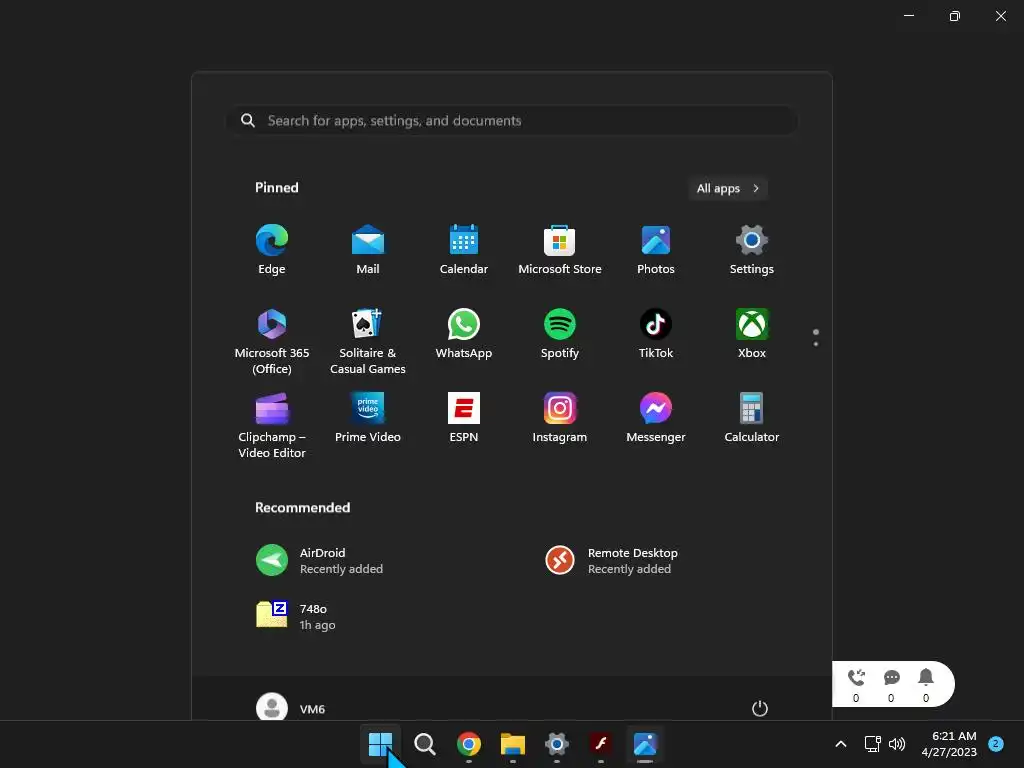Launch WhatsApp
The height and width of the screenshot is (768, 1024).
(x=464, y=334)
